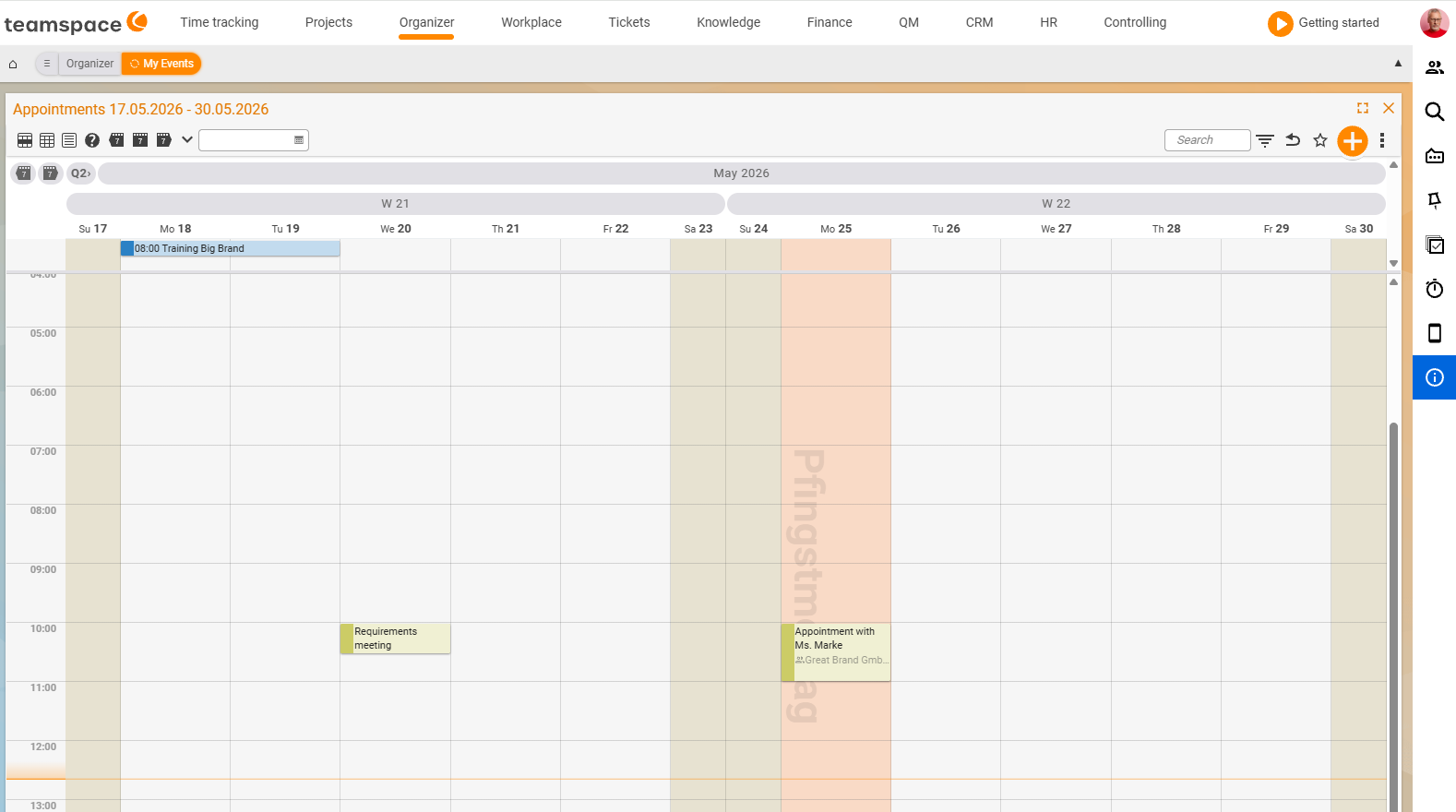Open the contacts people sidebar icon
This screenshot has height=812, width=1456.
pyautogui.click(x=1435, y=67)
